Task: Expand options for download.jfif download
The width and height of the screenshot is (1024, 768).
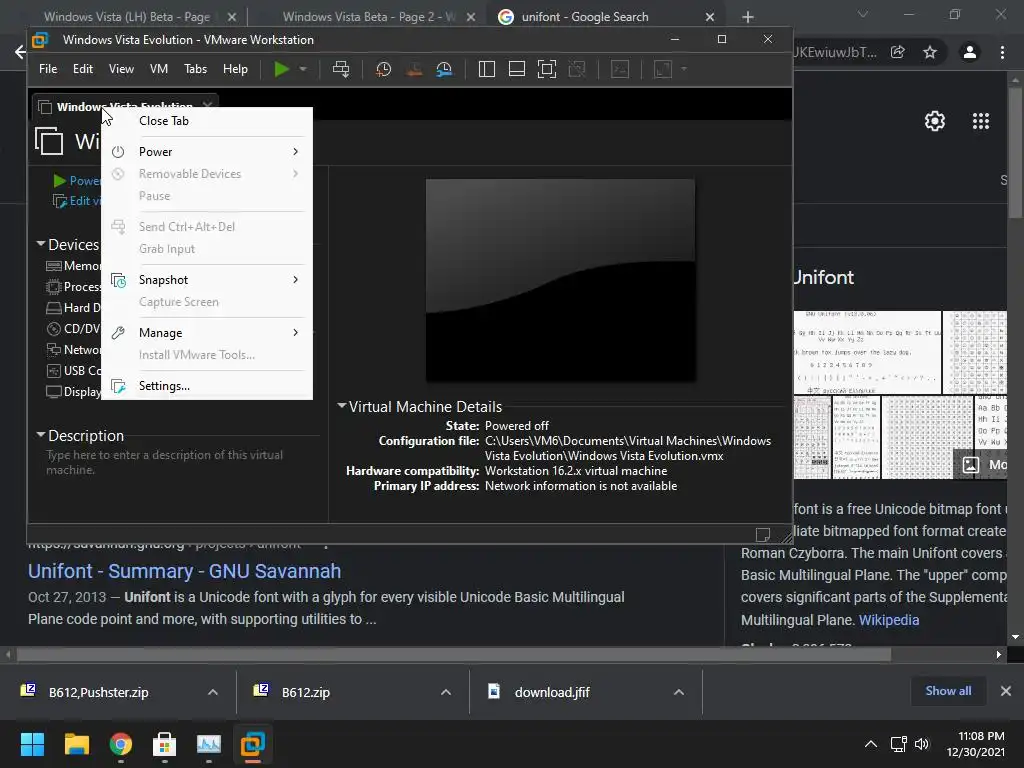Action: pos(679,692)
